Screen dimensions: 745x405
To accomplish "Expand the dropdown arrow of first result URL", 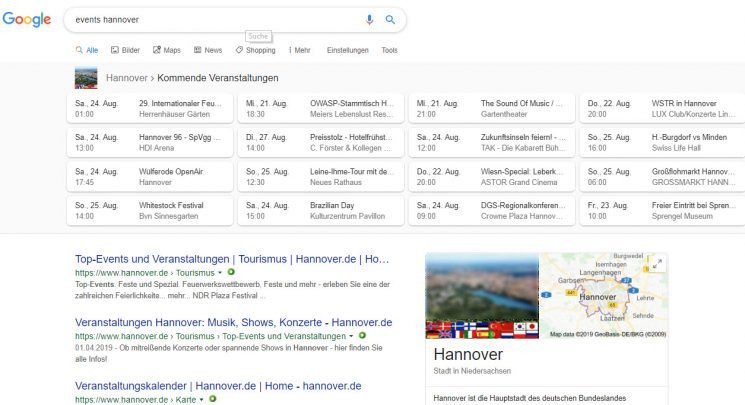I will [220, 273].
